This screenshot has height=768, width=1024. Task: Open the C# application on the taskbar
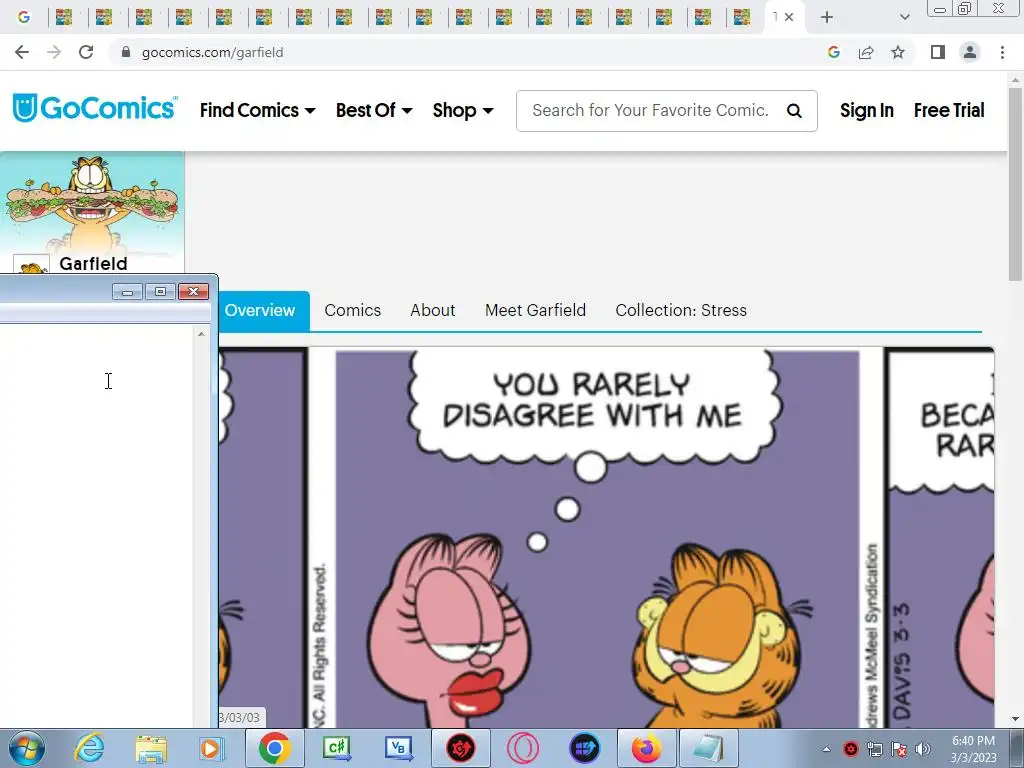pyautogui.click(x=337, y=748)
